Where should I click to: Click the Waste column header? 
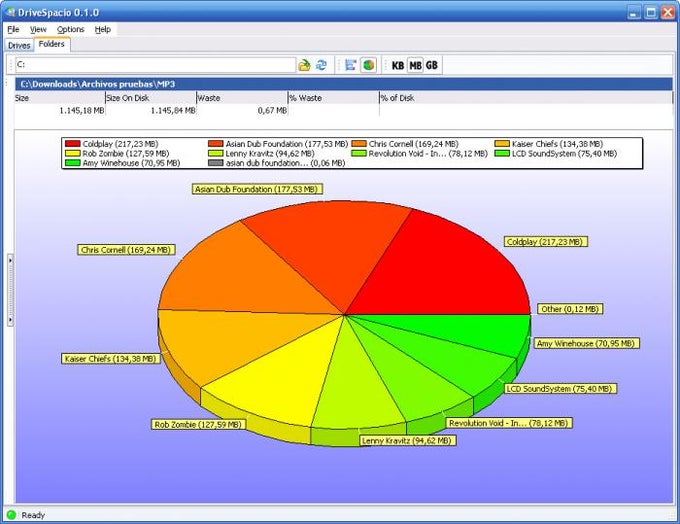(242, 98)
